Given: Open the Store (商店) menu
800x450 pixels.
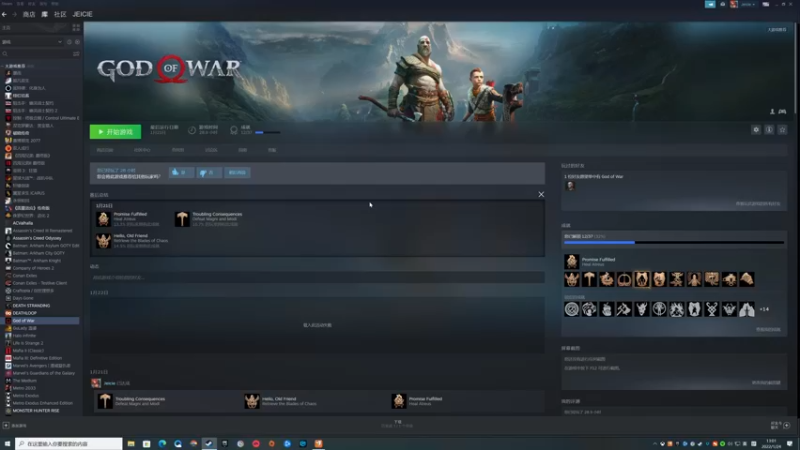Looking at the screenshot, I should 29,14.
